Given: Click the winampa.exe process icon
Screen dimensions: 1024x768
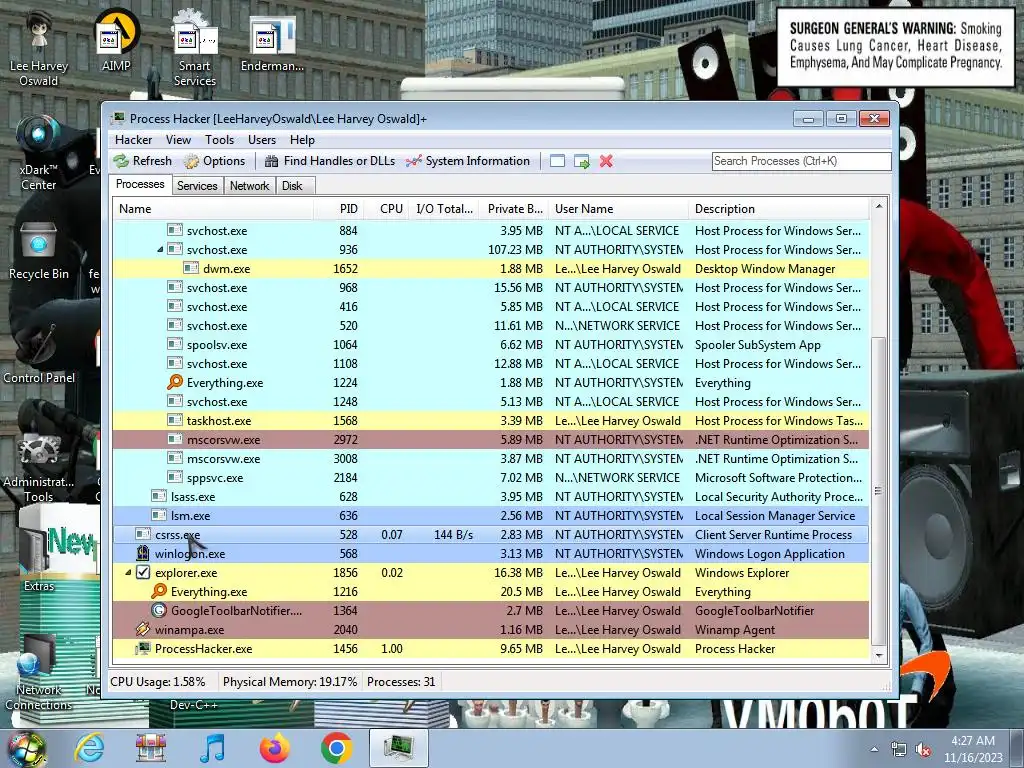Looking at the screenshot, I should 143,629.
